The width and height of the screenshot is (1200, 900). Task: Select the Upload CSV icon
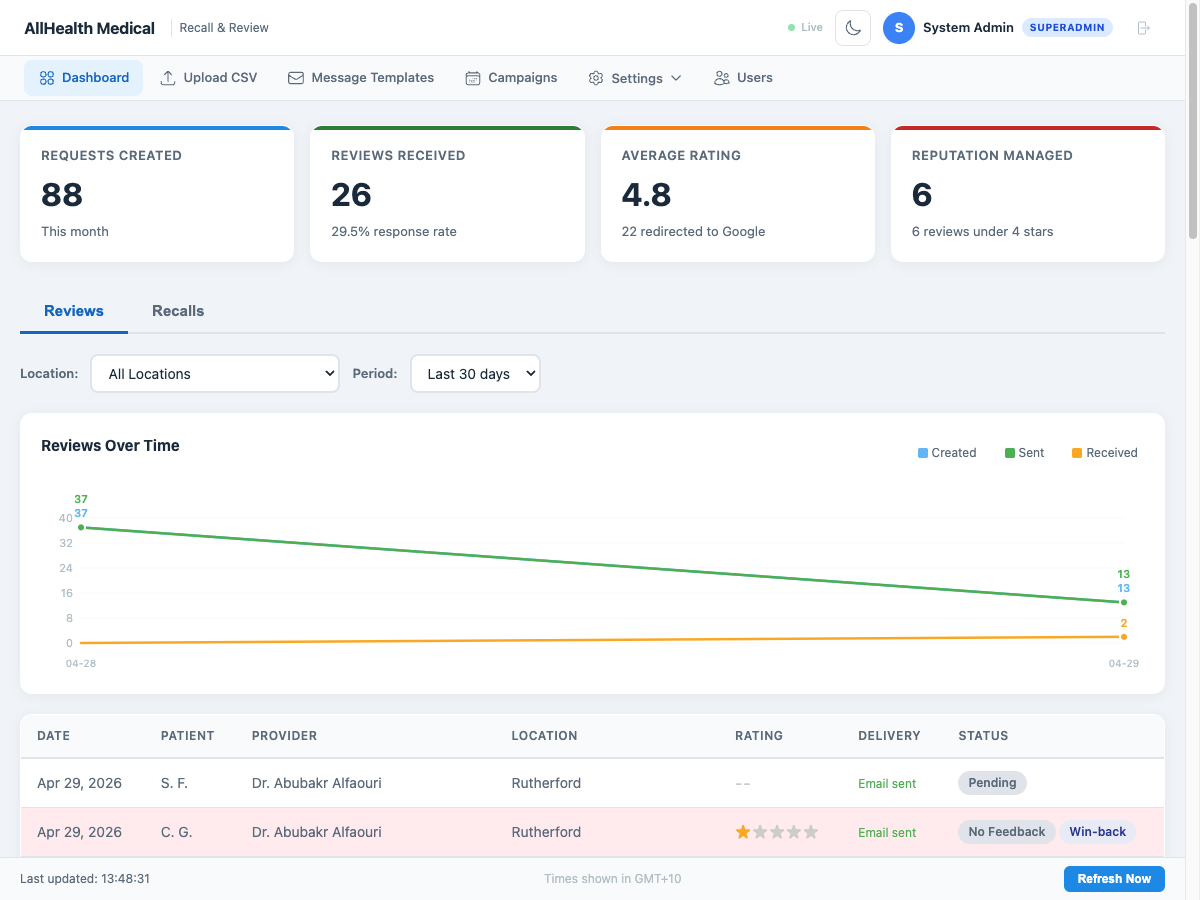[166, 77]
